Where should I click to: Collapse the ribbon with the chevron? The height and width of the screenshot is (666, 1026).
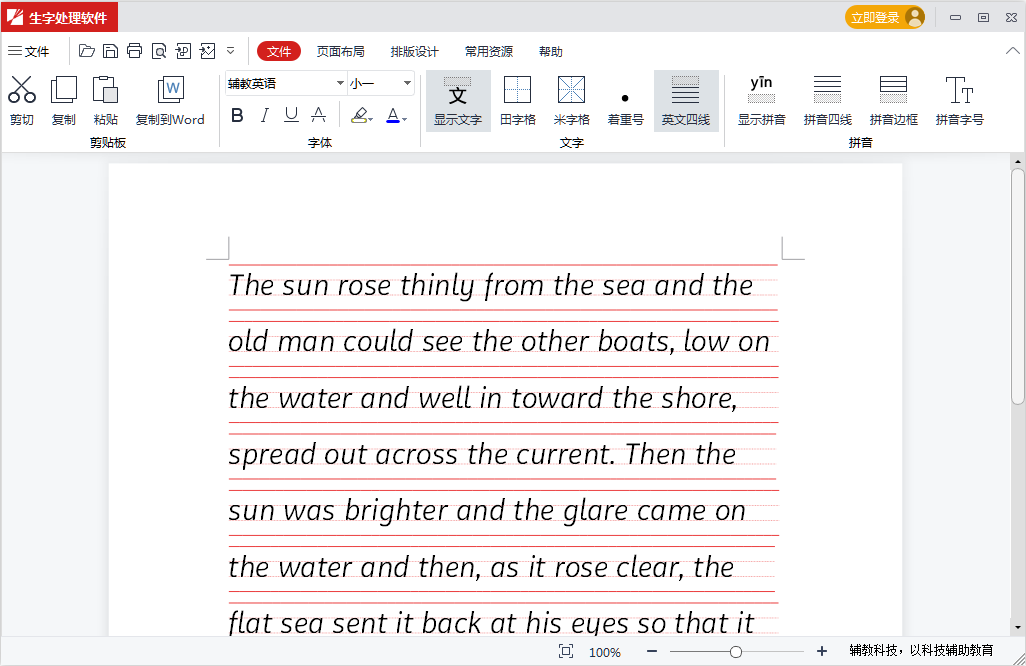pos(1012,50)
